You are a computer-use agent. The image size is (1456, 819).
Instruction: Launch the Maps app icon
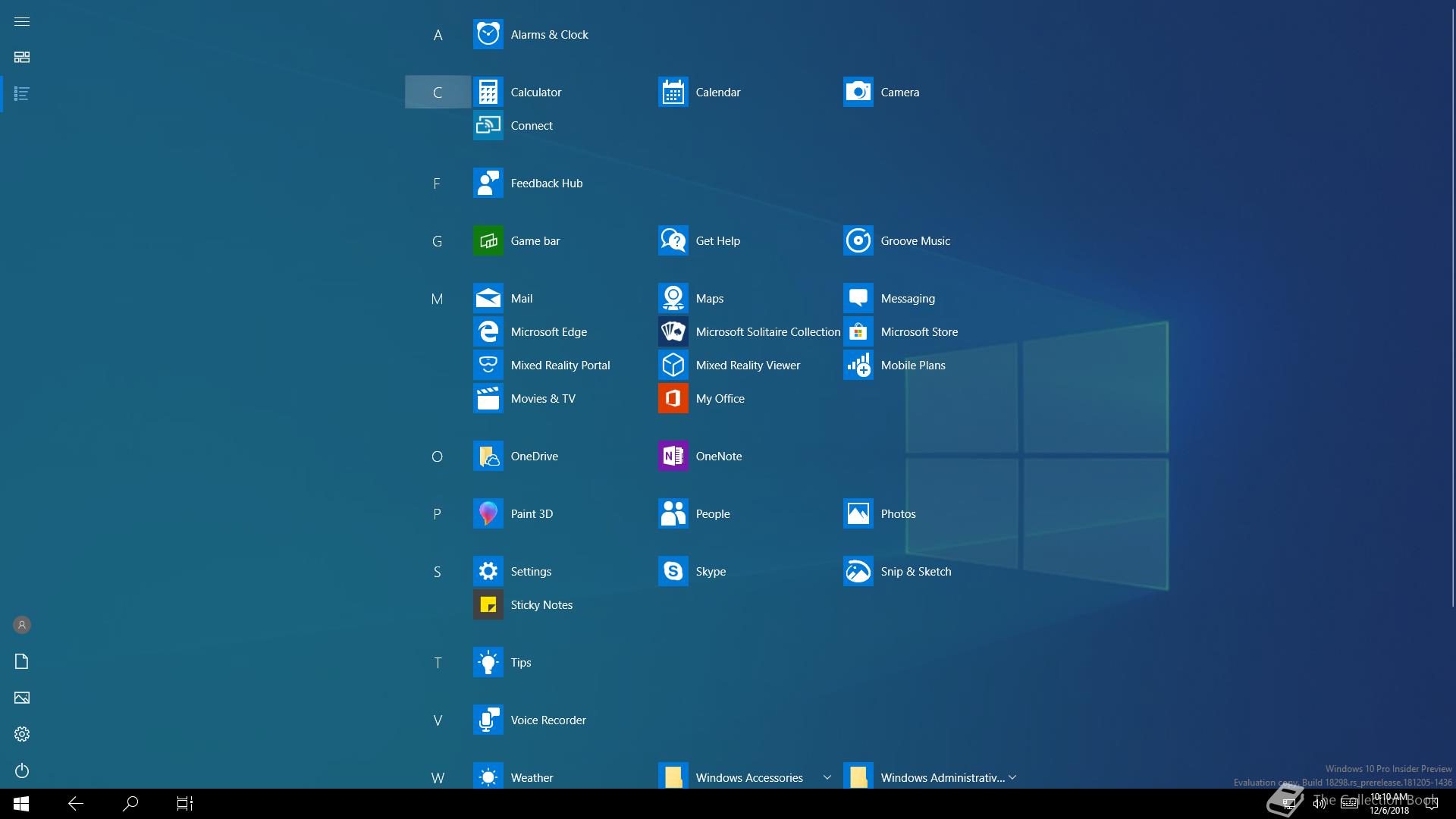point(673,298)
